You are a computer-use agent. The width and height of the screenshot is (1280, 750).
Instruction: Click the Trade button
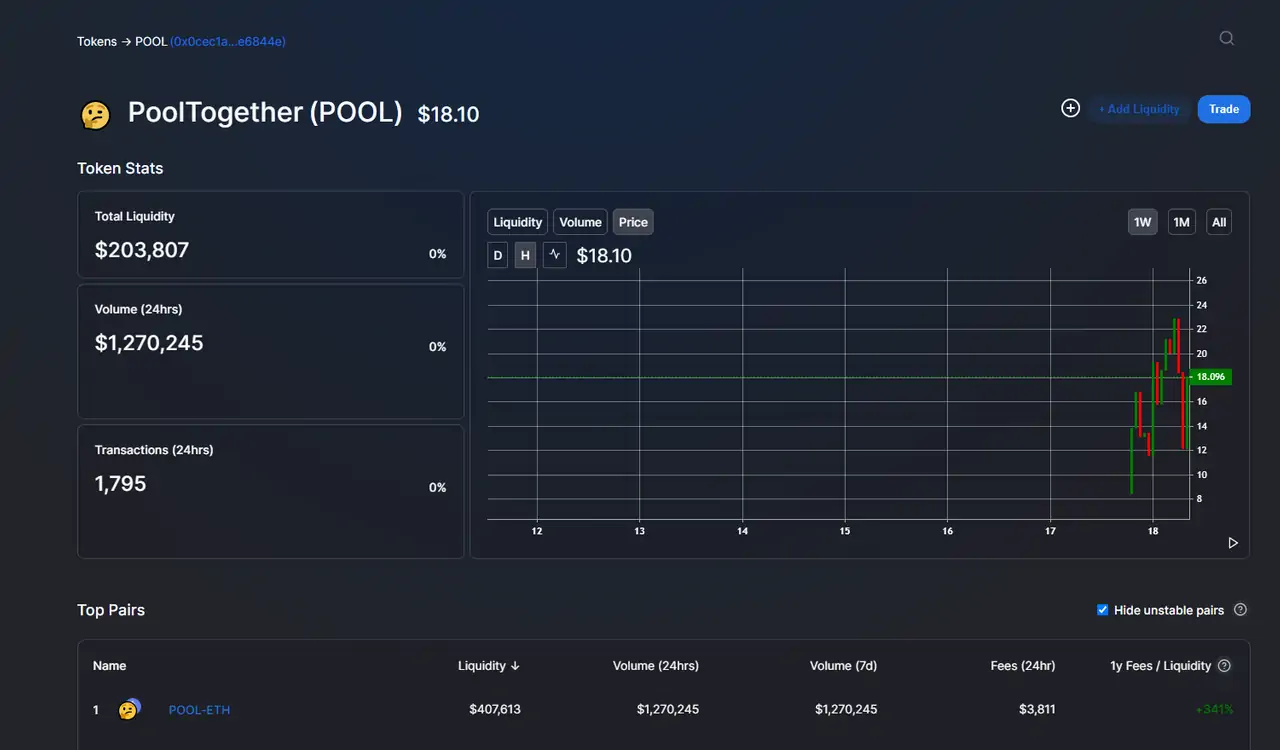click(x=1224, y=109)
